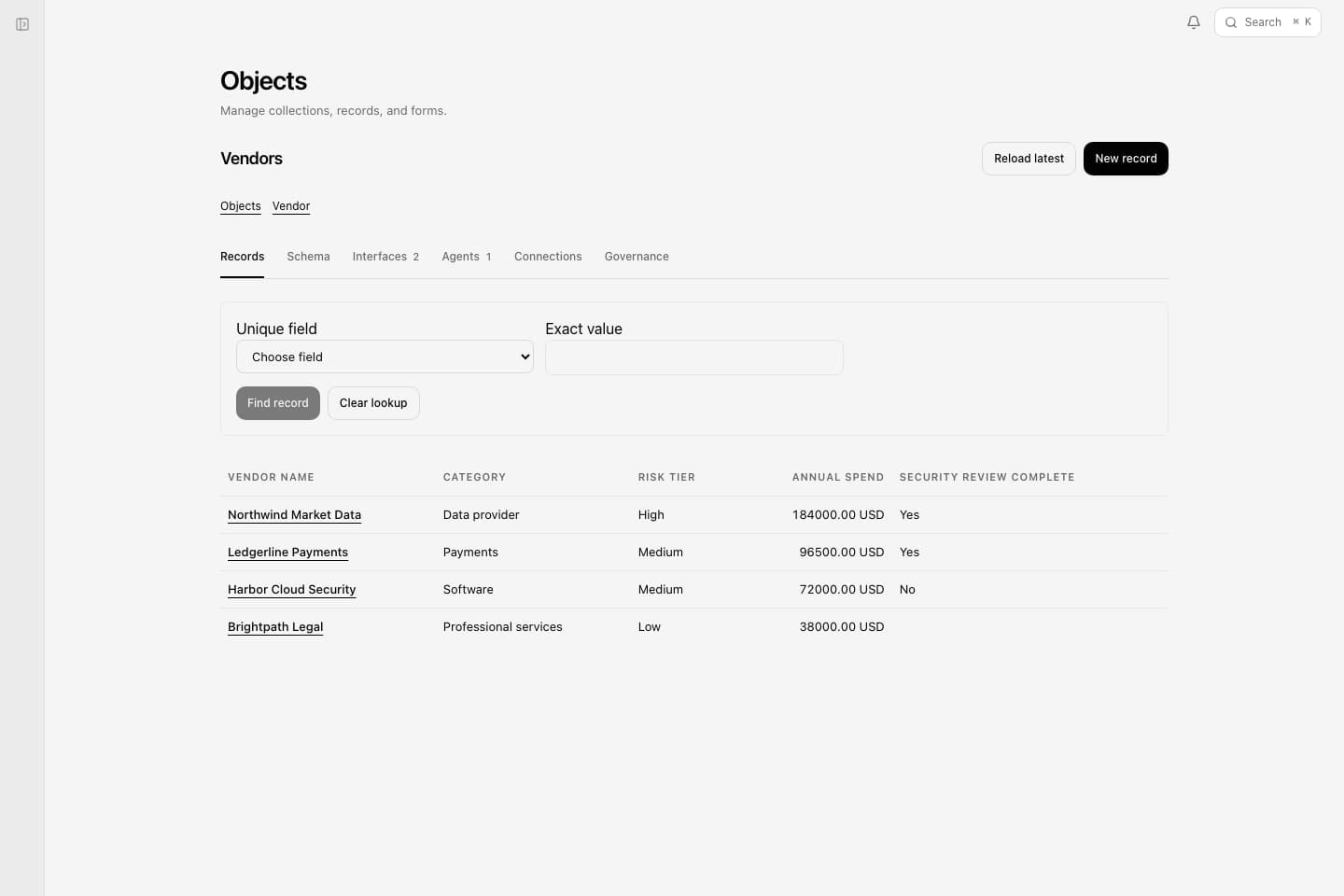The image size is (1344, 896).
Task: Open notifications bell
Action: 1194,22
